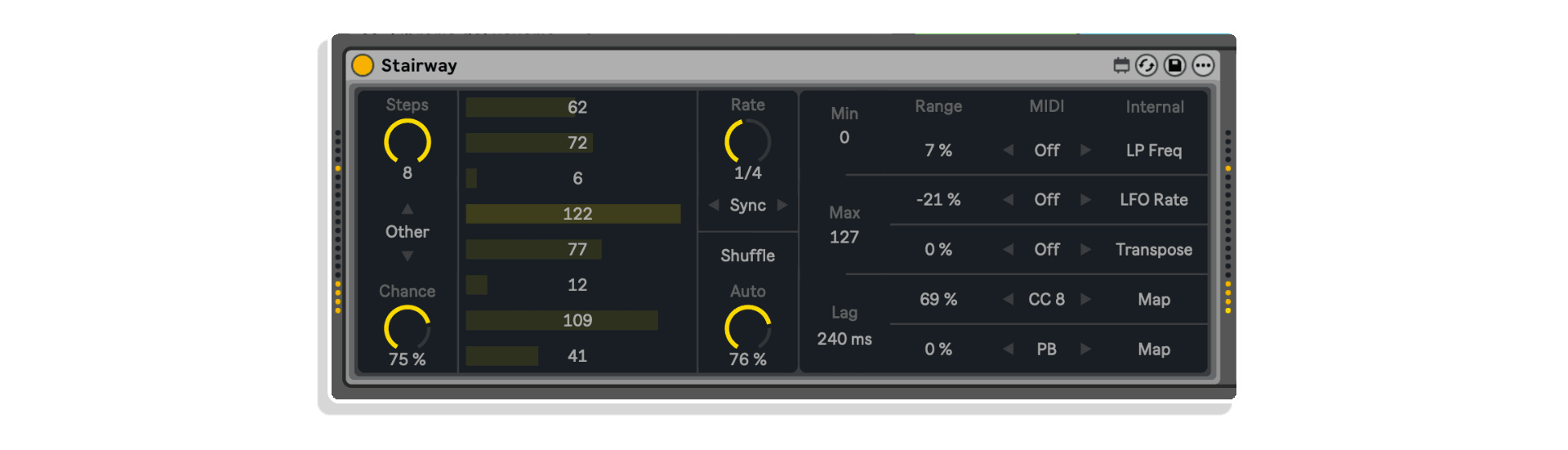1568x450 pixels.
Task: Click the step bar with value 41
Action: coord(577,356)
